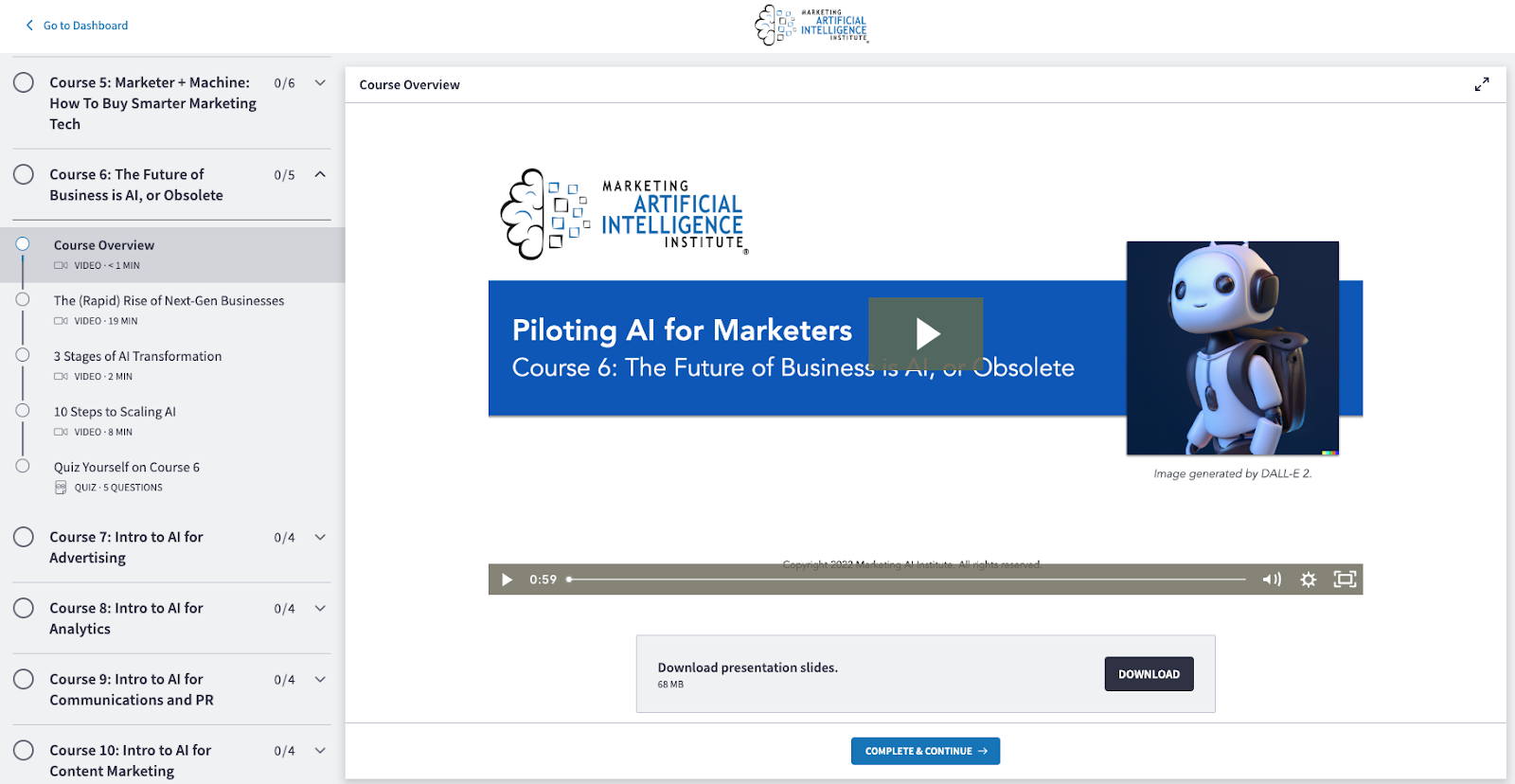Click the 68 MB file size text
This screenshot has height=784, width=1515.
(670, 685)
